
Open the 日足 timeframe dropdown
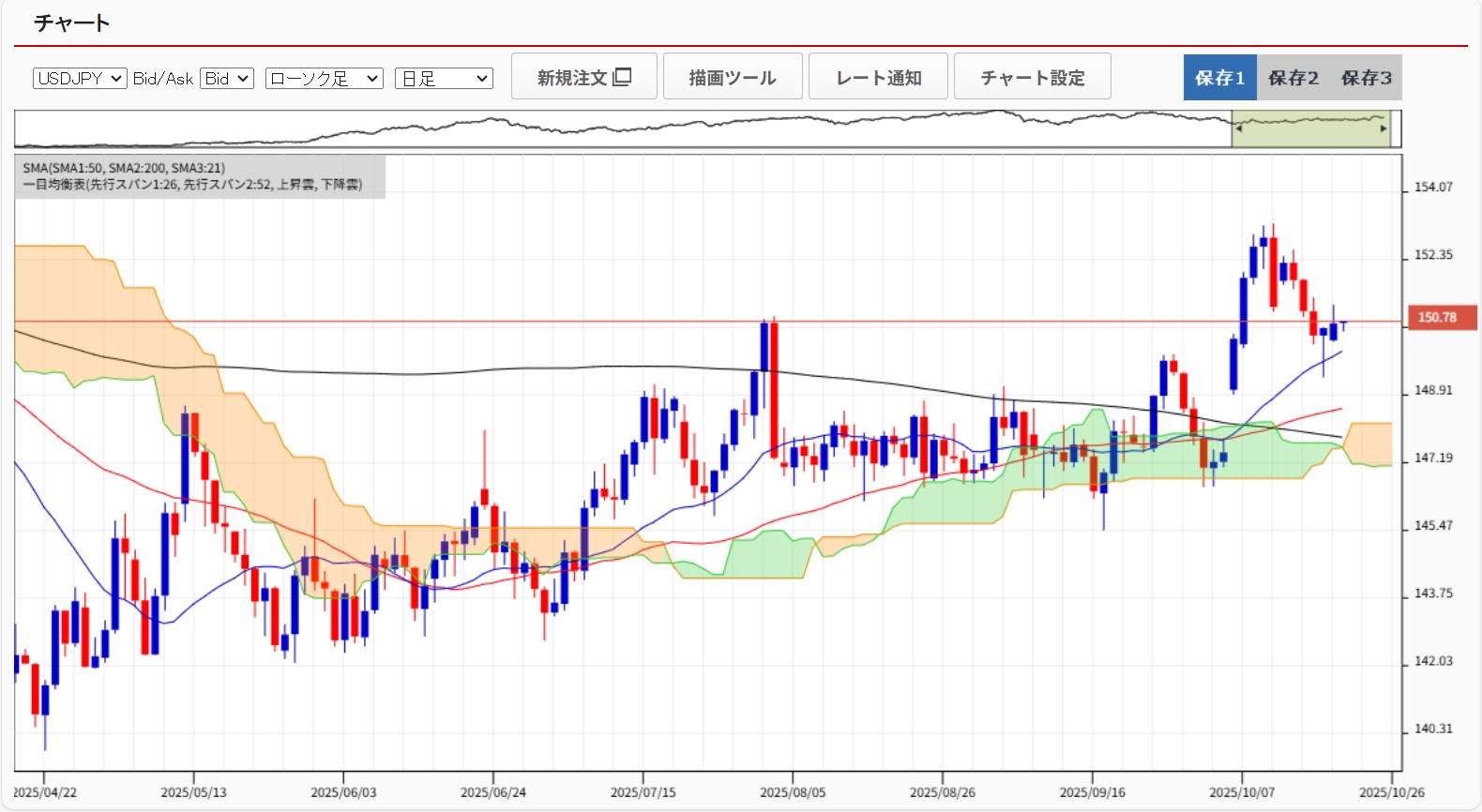(444, 79)
